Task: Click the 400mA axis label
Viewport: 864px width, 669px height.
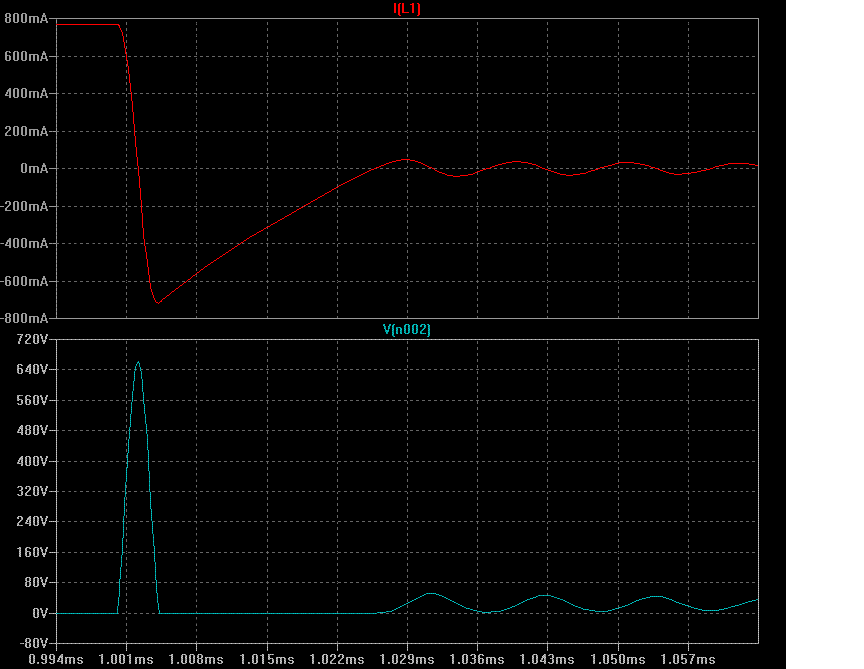Action: point(26,94)
